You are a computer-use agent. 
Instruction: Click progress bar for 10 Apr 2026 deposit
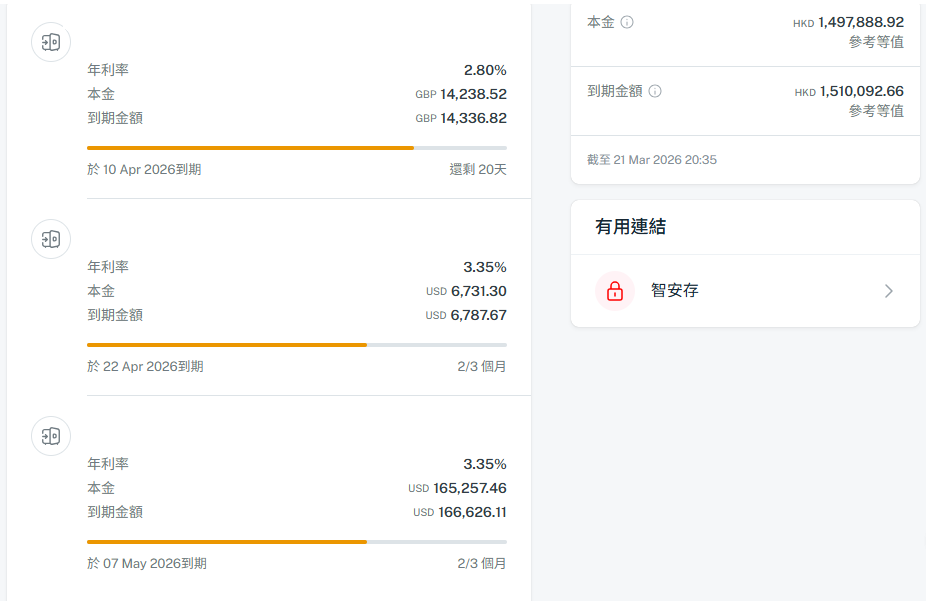point(296,148)
